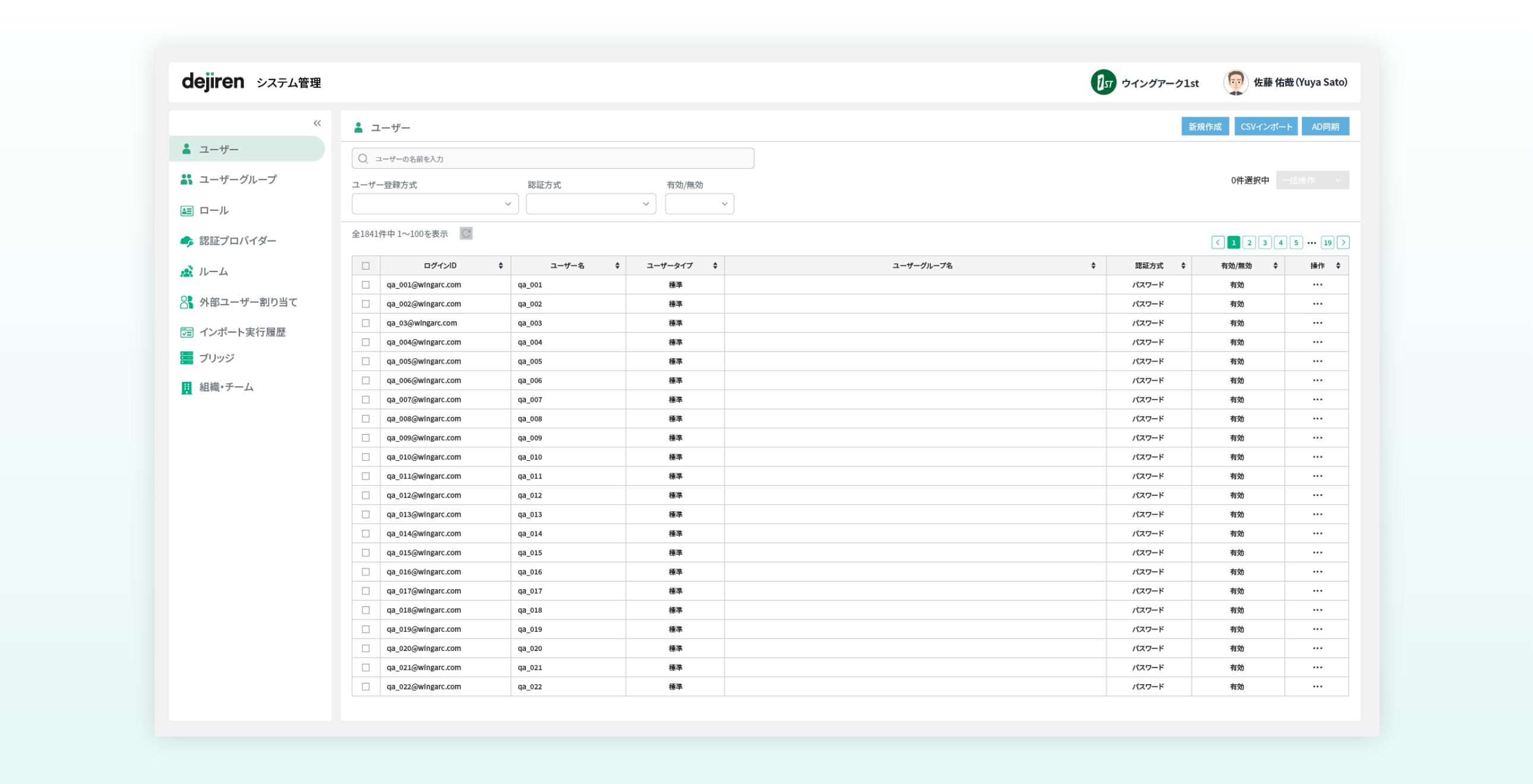Screen dimensions: 1533x784
Task: Go to page 5
Action: (x=1295, y=242)
